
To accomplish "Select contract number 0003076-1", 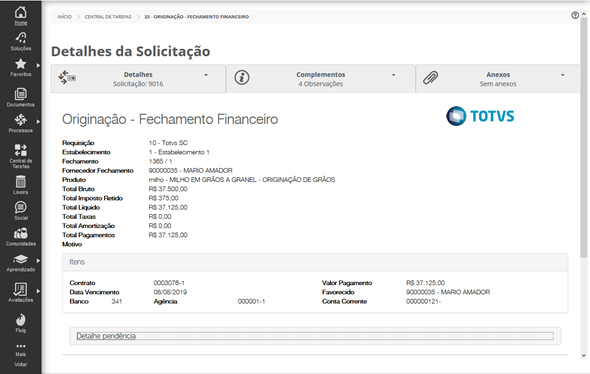I will [169, 283].
